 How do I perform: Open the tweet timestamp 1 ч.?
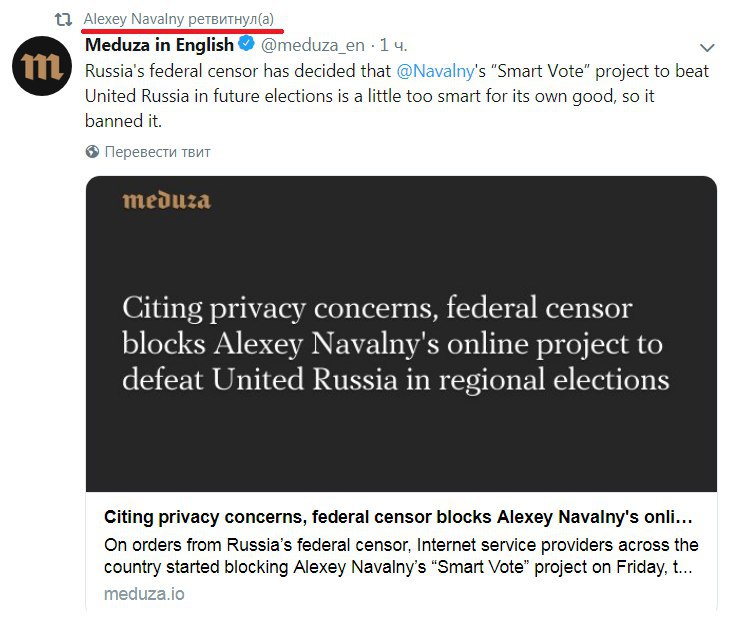click(x=393, y=45)
